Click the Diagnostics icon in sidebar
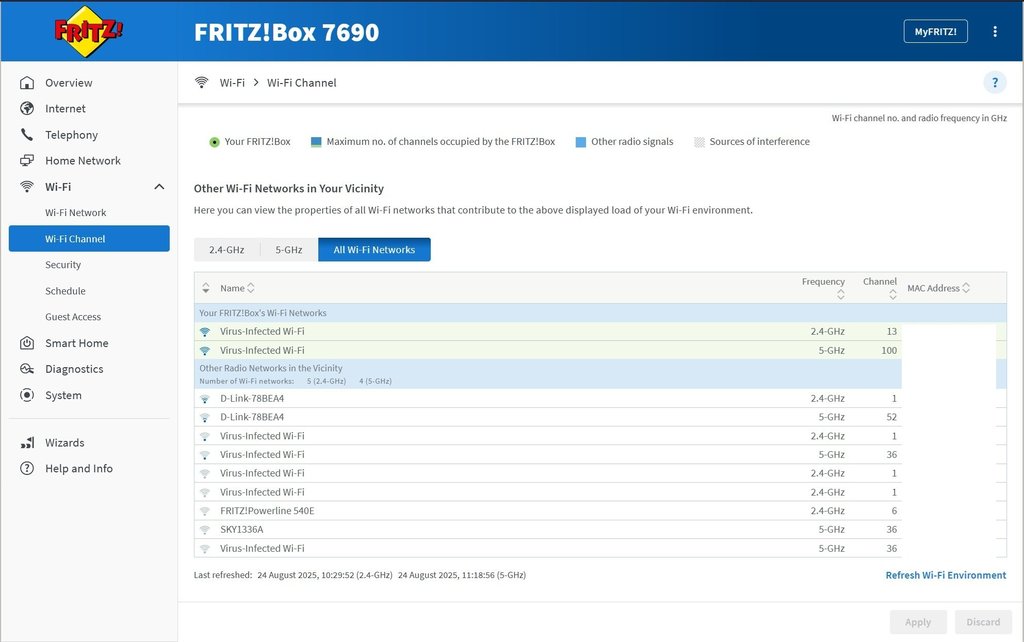1024x642 pixels. (27, 369)
